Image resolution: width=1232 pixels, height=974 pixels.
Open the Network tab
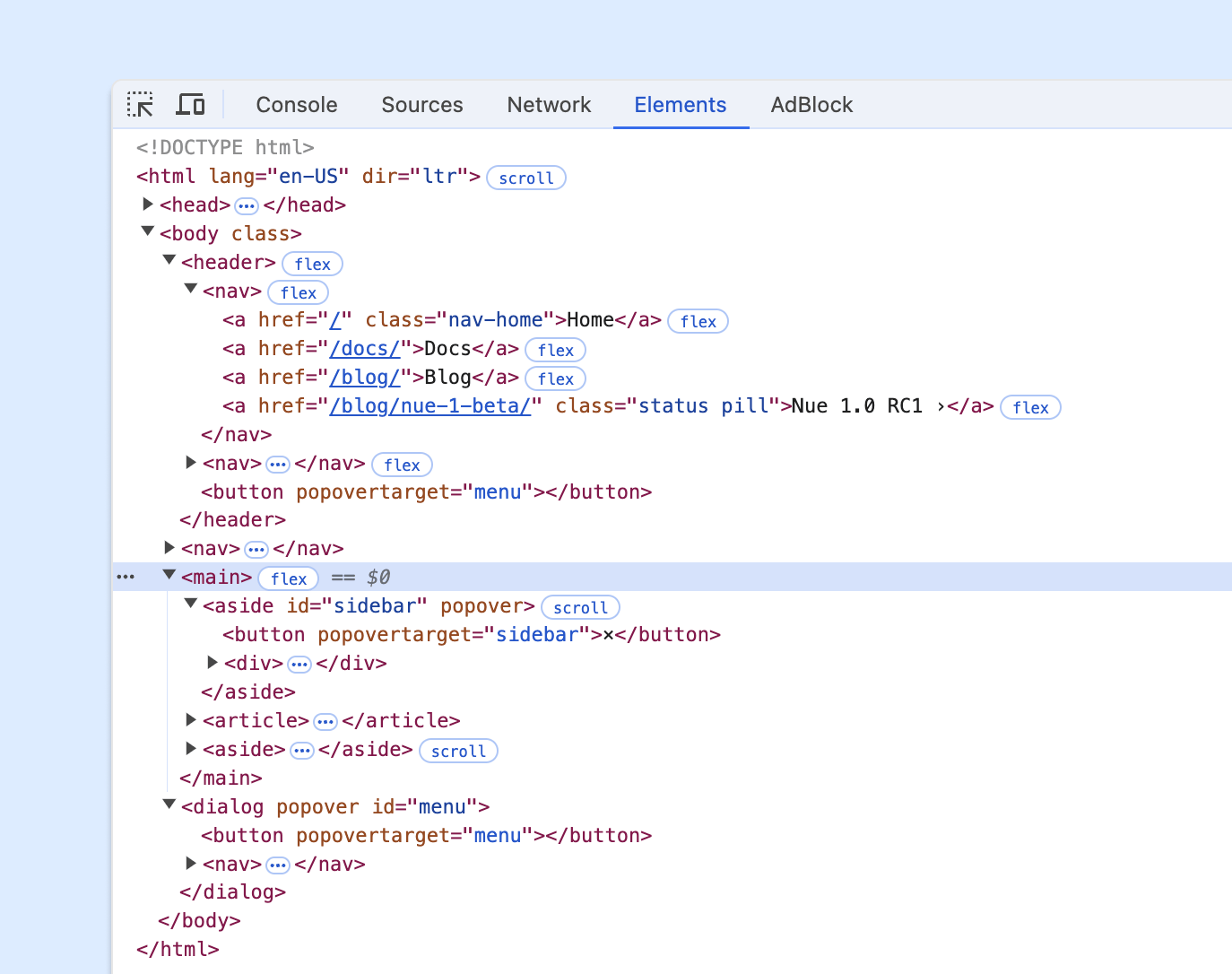point(549,105)
